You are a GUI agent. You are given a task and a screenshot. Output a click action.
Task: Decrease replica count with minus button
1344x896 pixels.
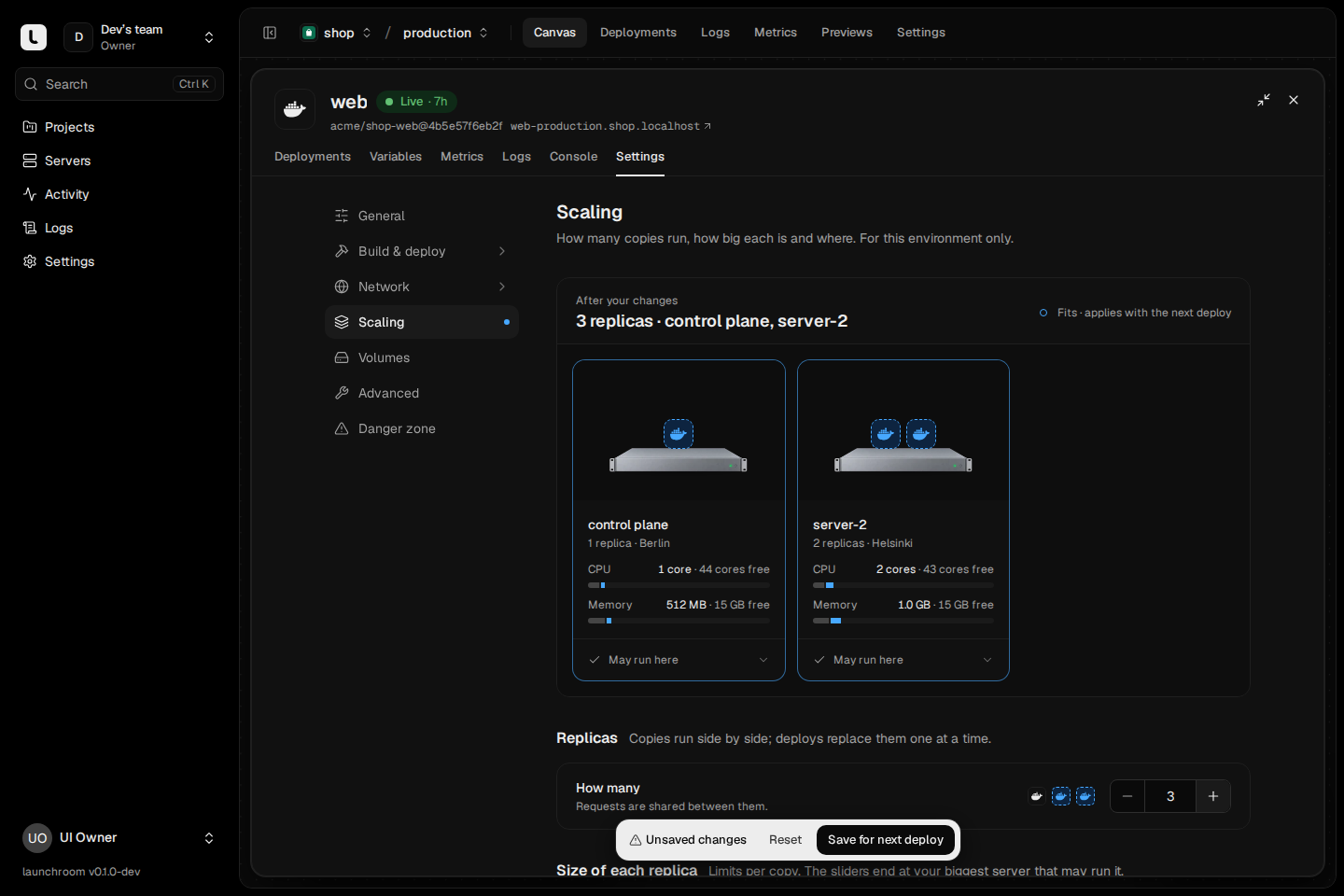(1127, 796)
